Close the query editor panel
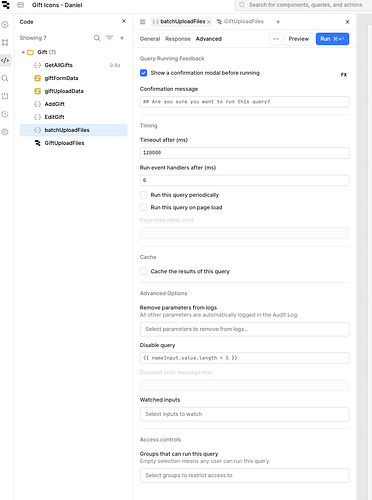The height and width of the screenshot is (500, 372). (347, 22)
